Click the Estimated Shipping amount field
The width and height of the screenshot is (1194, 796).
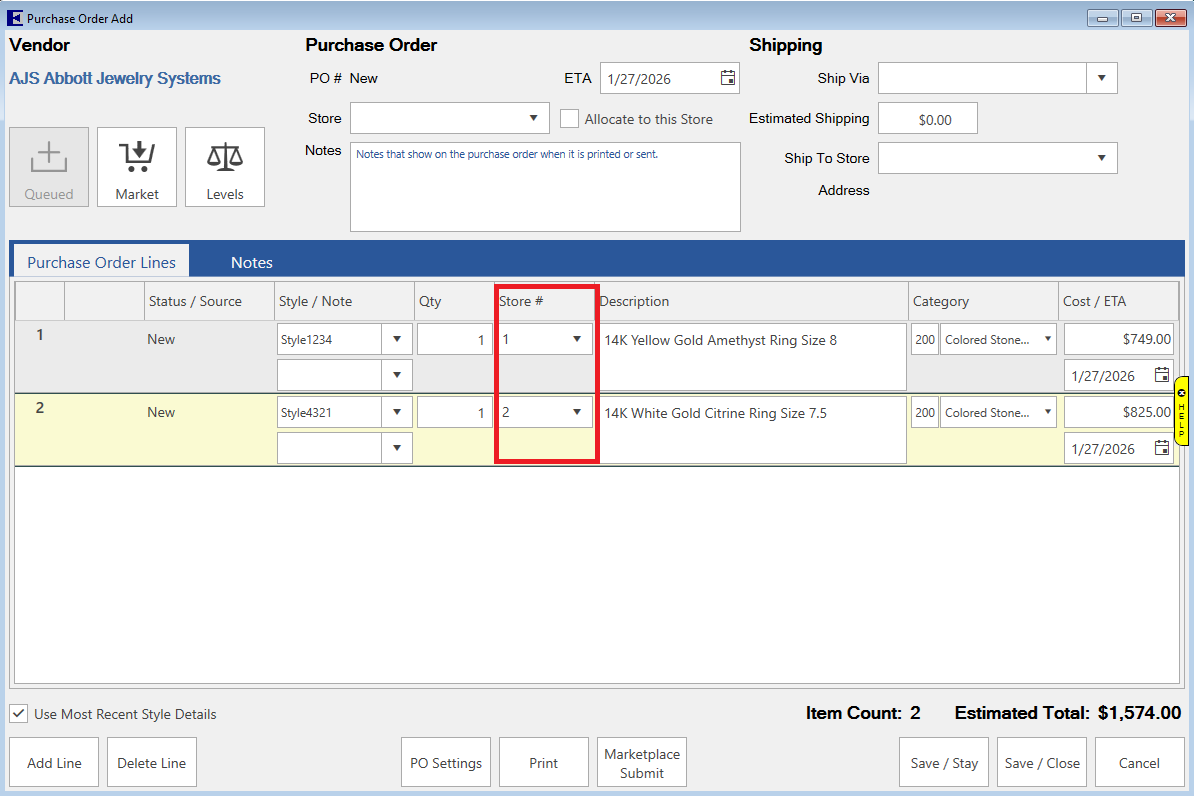(x=927, y=119)
